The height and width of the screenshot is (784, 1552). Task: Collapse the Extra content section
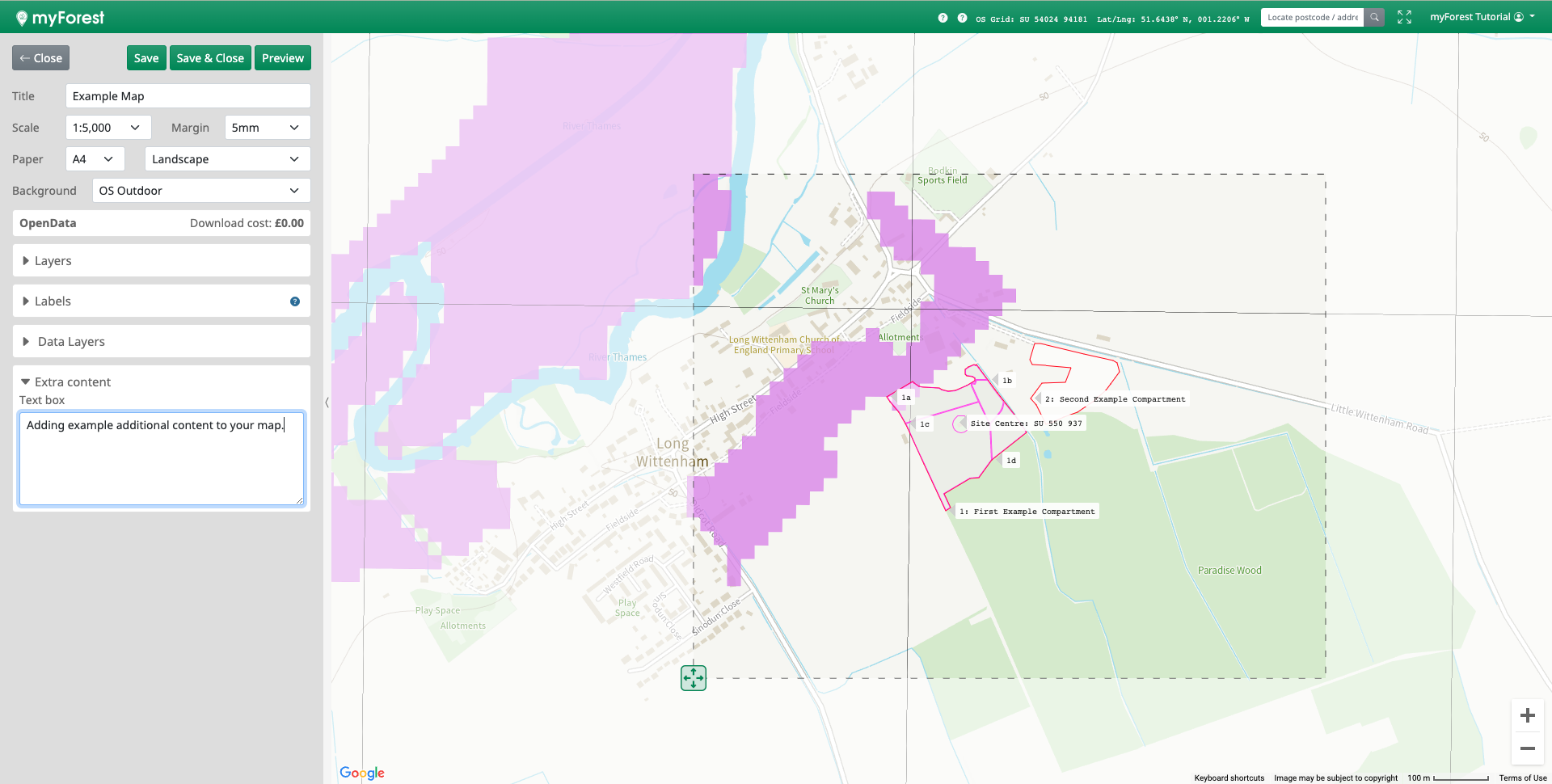click(72, 382)
